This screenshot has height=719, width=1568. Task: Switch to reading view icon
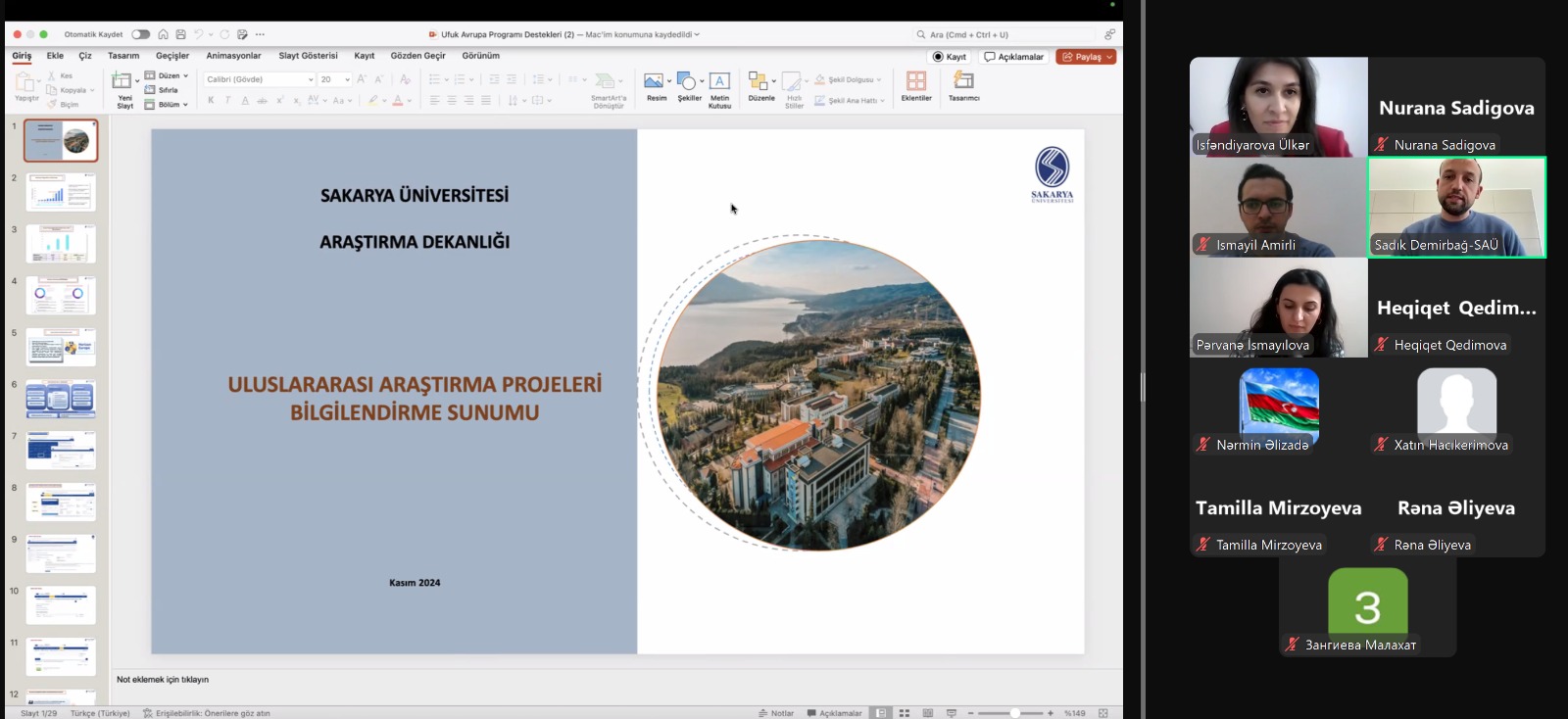pyautogui.click(x=928, y=713)
